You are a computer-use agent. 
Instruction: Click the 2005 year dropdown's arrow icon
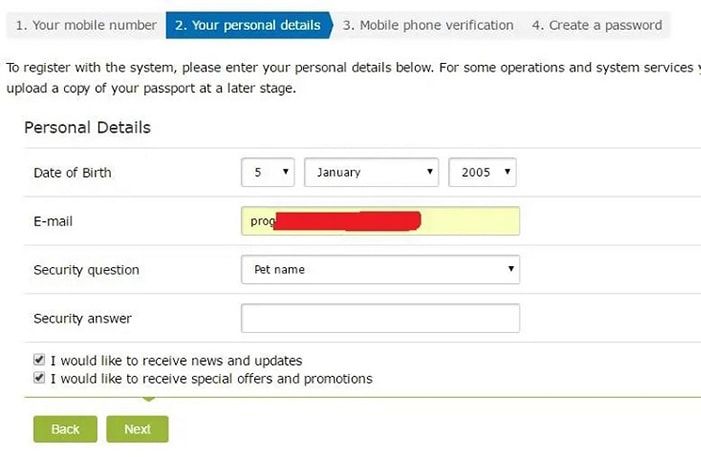click(x=507, y=171)
